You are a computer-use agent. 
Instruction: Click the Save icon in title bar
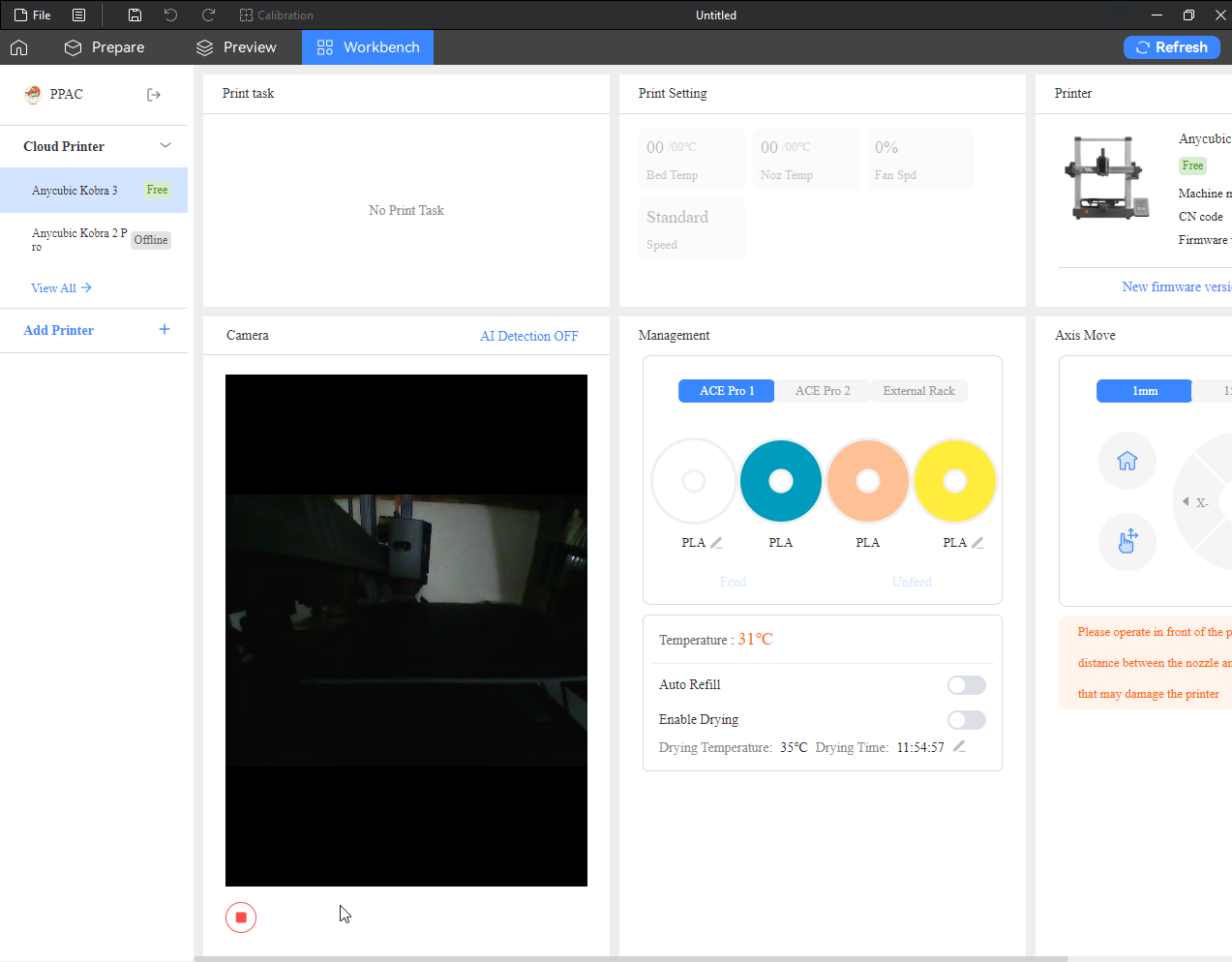(135, 15)
